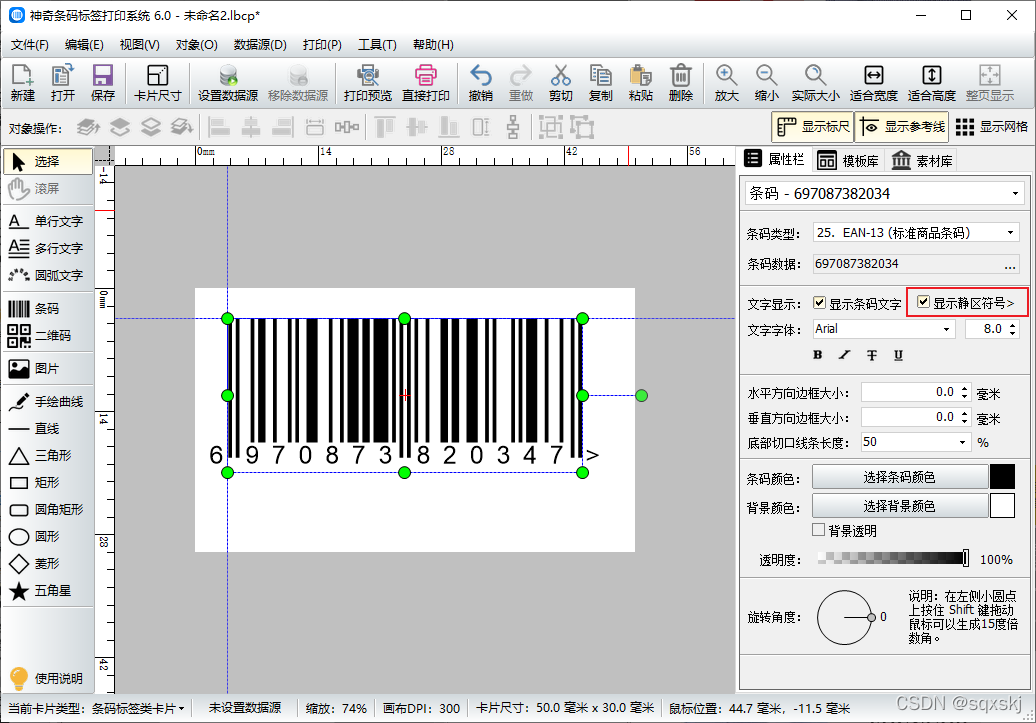Switch to the 模板库 tab

coord(848,161)
